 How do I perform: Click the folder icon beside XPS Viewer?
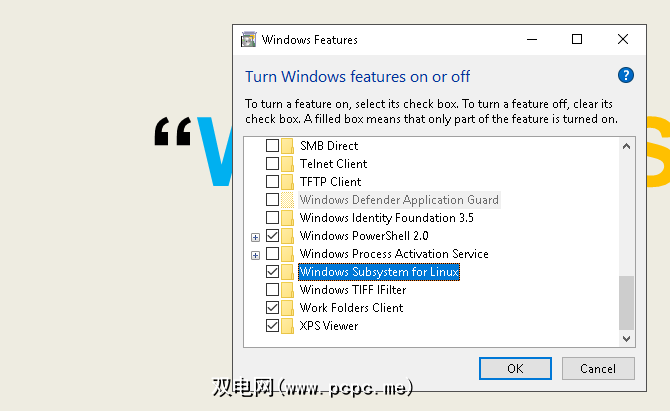(x=288, y=326)
